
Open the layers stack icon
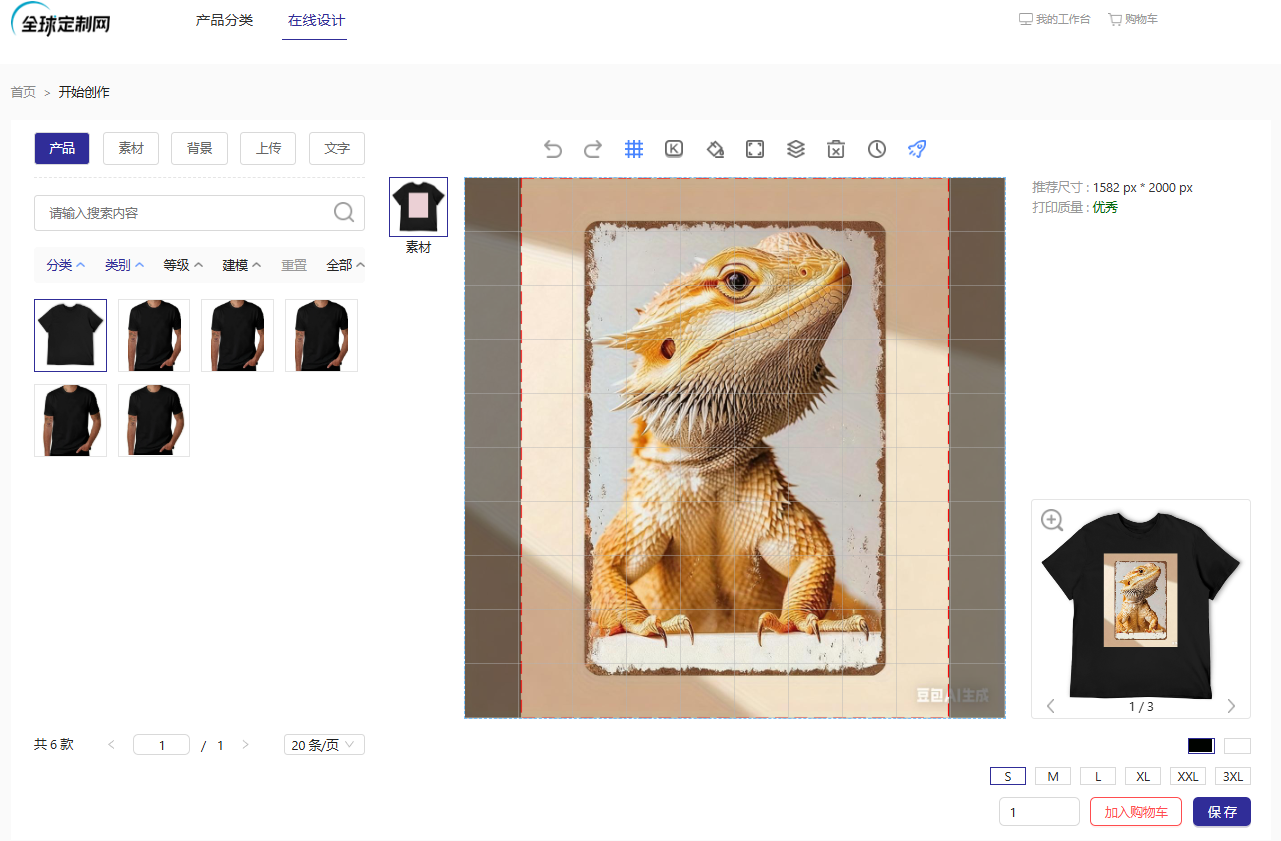(796, 149)
